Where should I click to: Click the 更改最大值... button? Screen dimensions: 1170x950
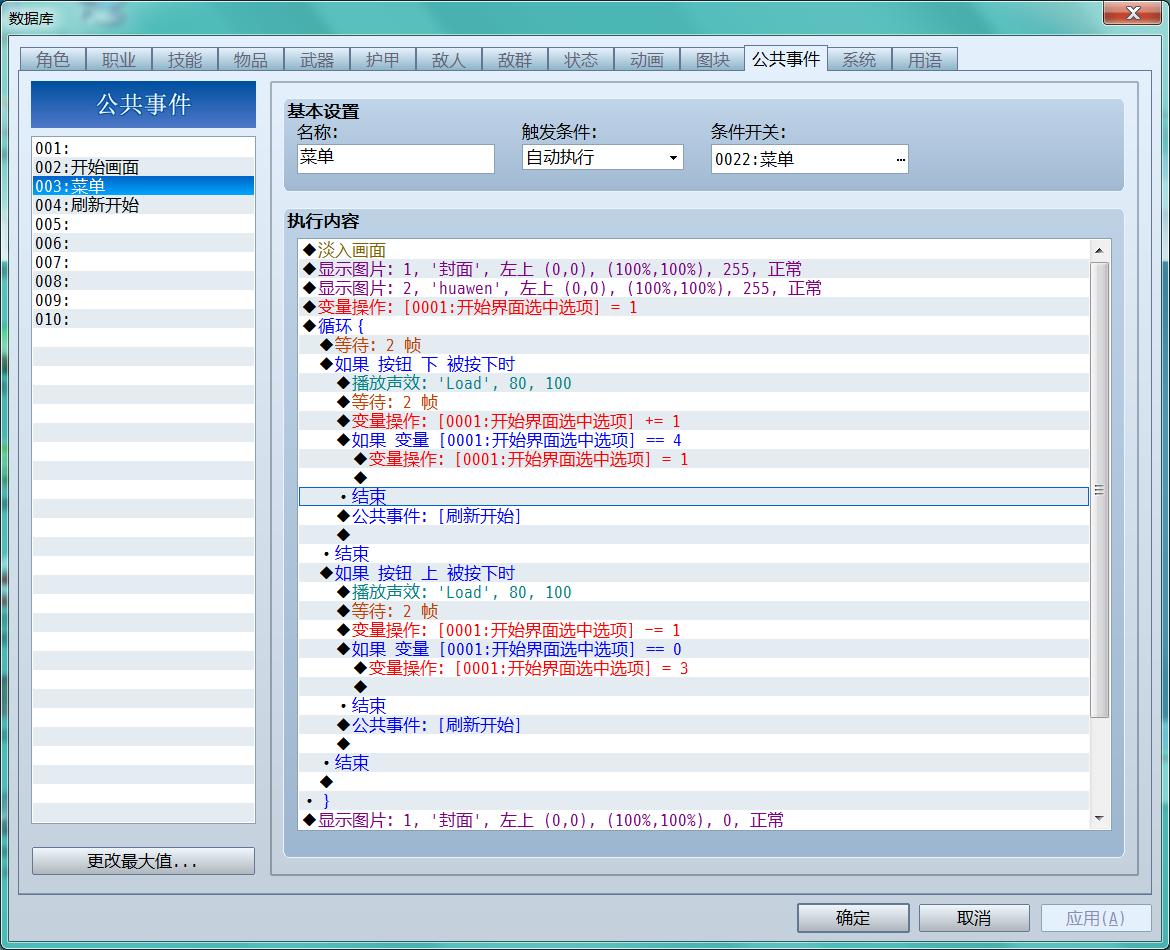[x=143, y=860]
